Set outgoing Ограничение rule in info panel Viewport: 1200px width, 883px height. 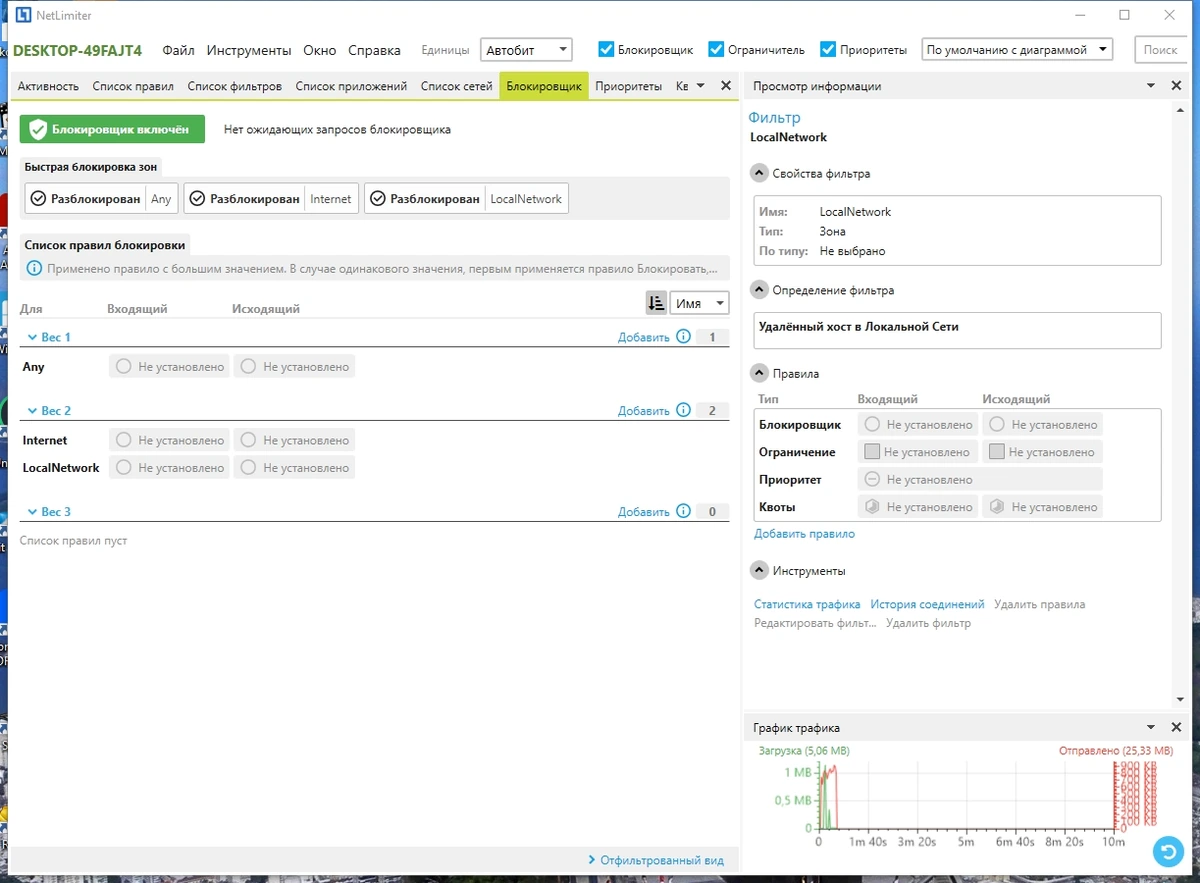(1043, 452)
